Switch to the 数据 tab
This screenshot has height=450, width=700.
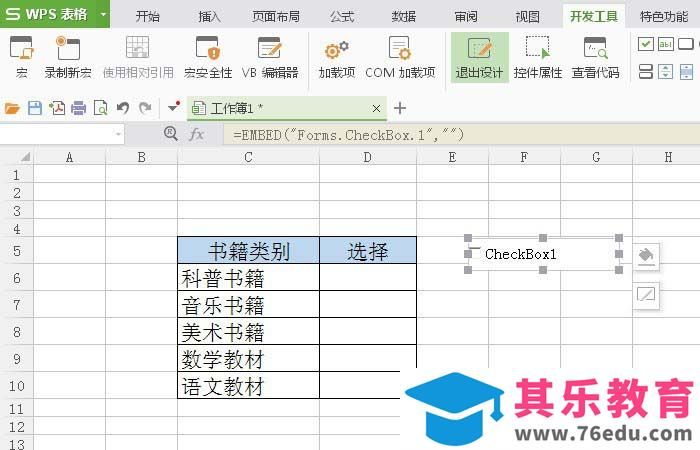[x=404, y=17]
